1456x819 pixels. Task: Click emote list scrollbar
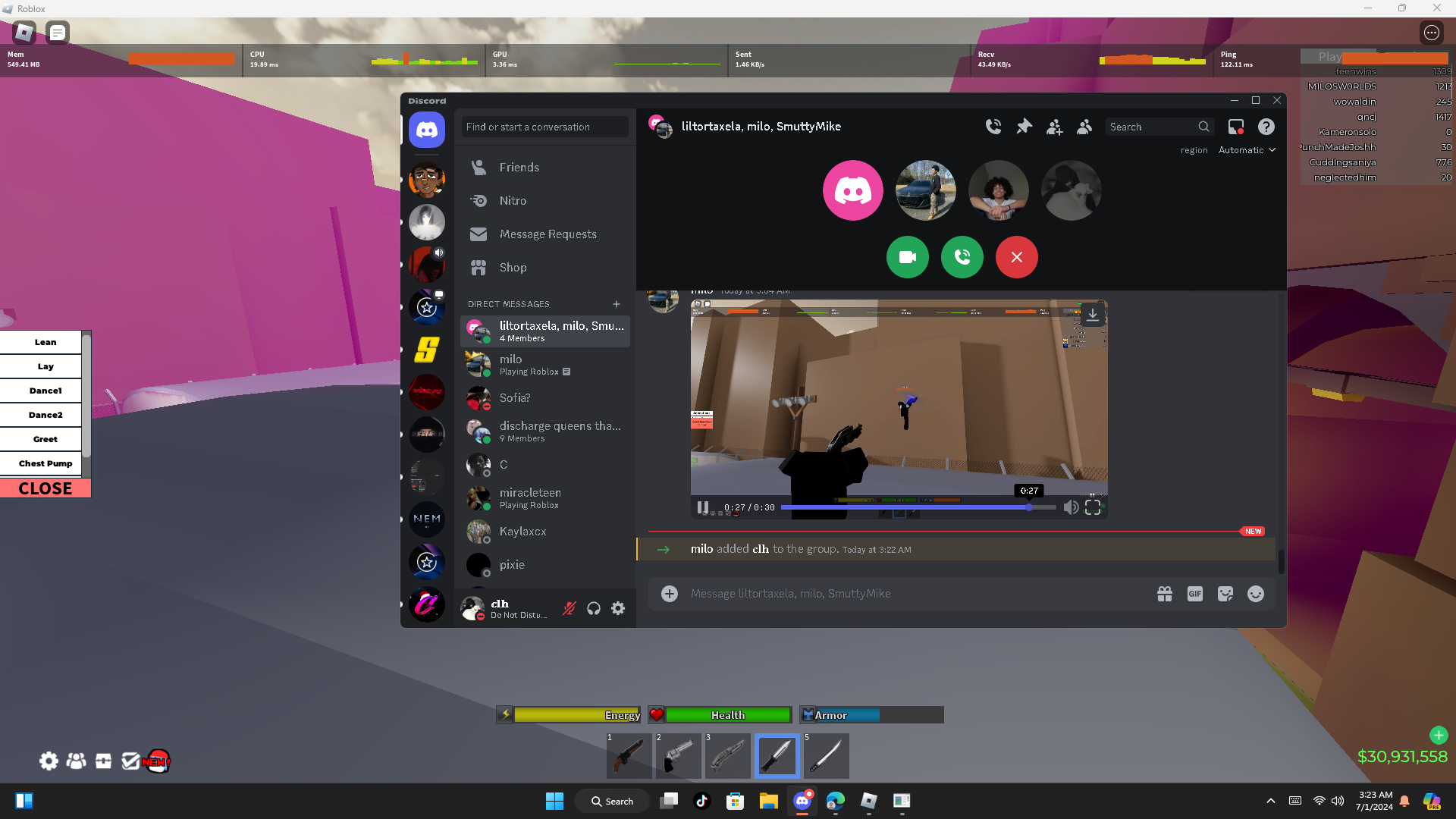point(86,394)
